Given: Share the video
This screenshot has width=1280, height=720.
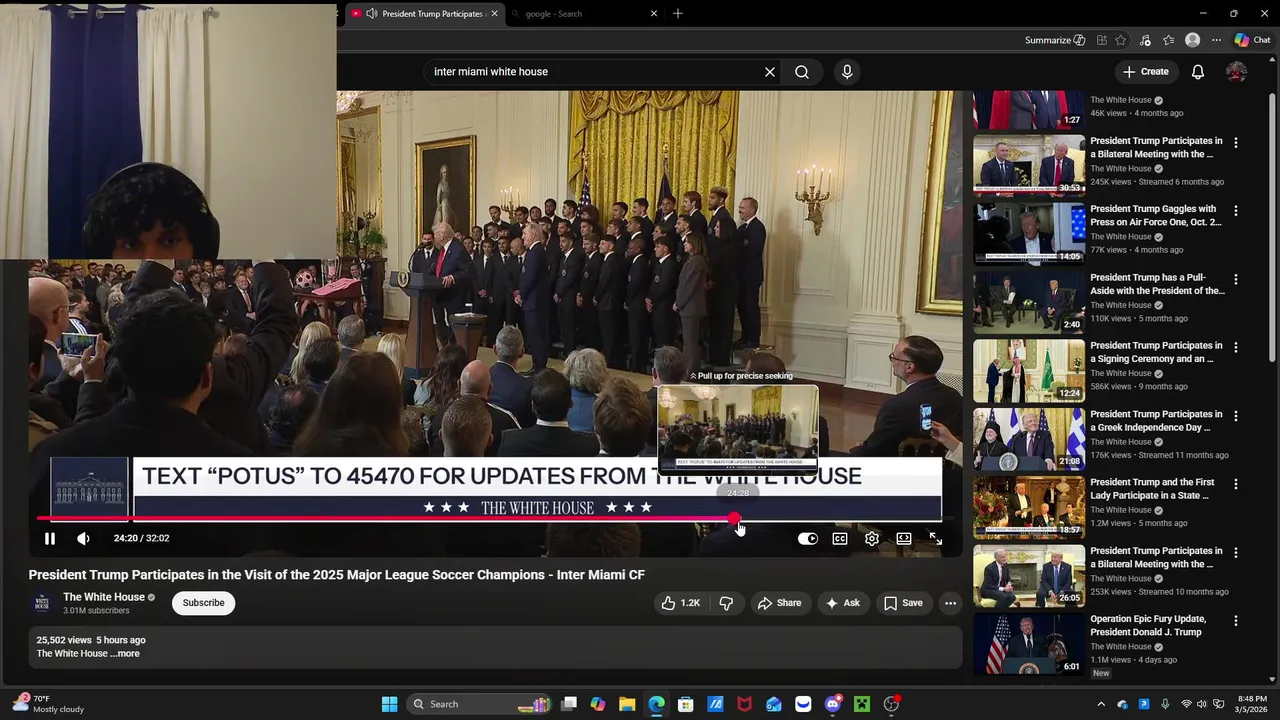Looking at the screenshot, I should click(779, 603).
